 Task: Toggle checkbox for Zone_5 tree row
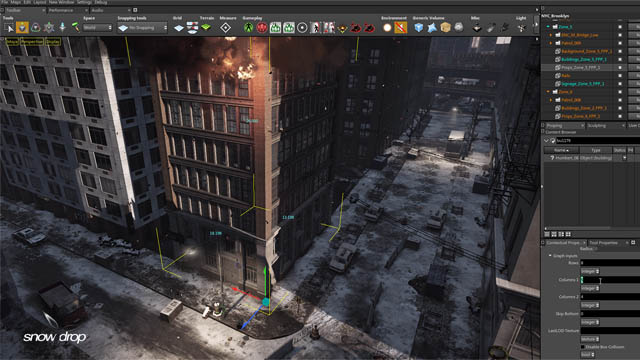click(x=620, y=27)
